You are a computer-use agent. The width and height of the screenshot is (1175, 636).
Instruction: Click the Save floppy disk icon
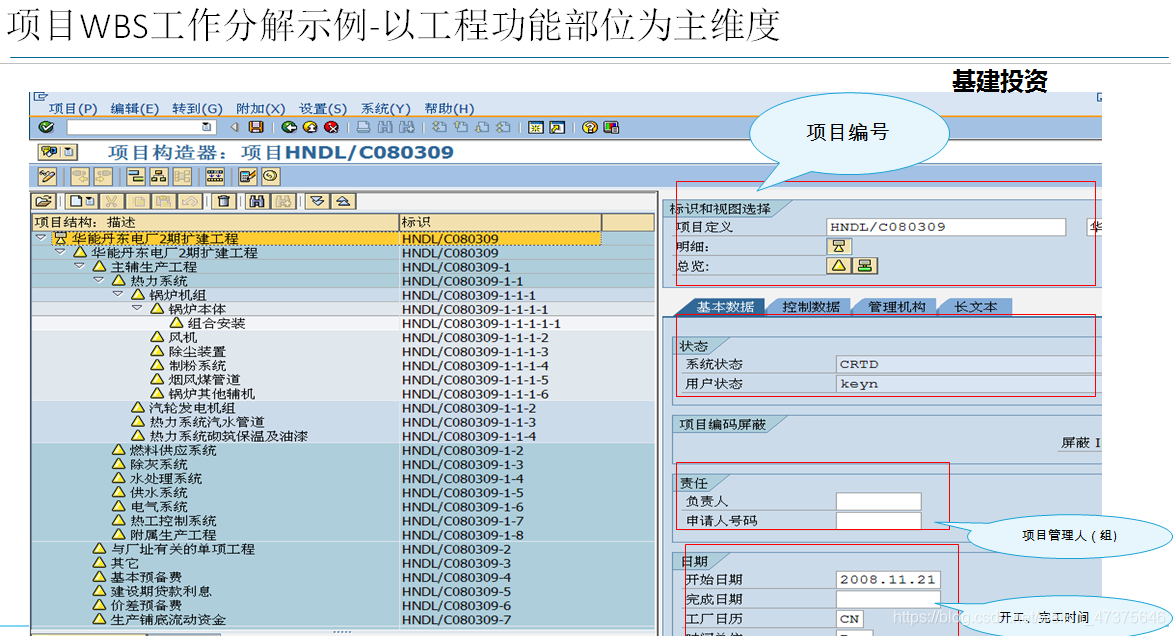256,127
